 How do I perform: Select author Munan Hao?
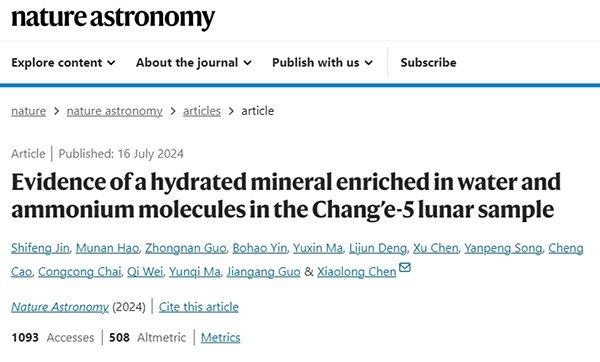(107, 248)
